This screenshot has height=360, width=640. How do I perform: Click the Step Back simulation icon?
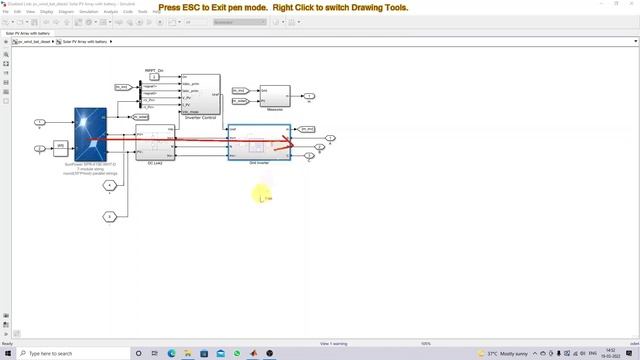tap(130, 22)
